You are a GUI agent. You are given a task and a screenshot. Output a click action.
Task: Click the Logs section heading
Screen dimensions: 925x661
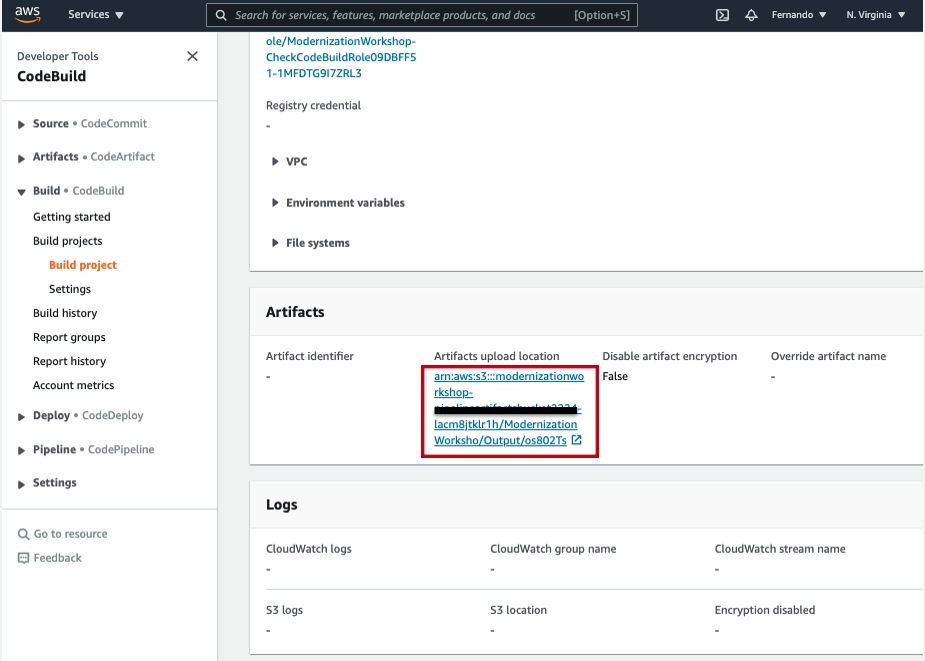[281, 505]
